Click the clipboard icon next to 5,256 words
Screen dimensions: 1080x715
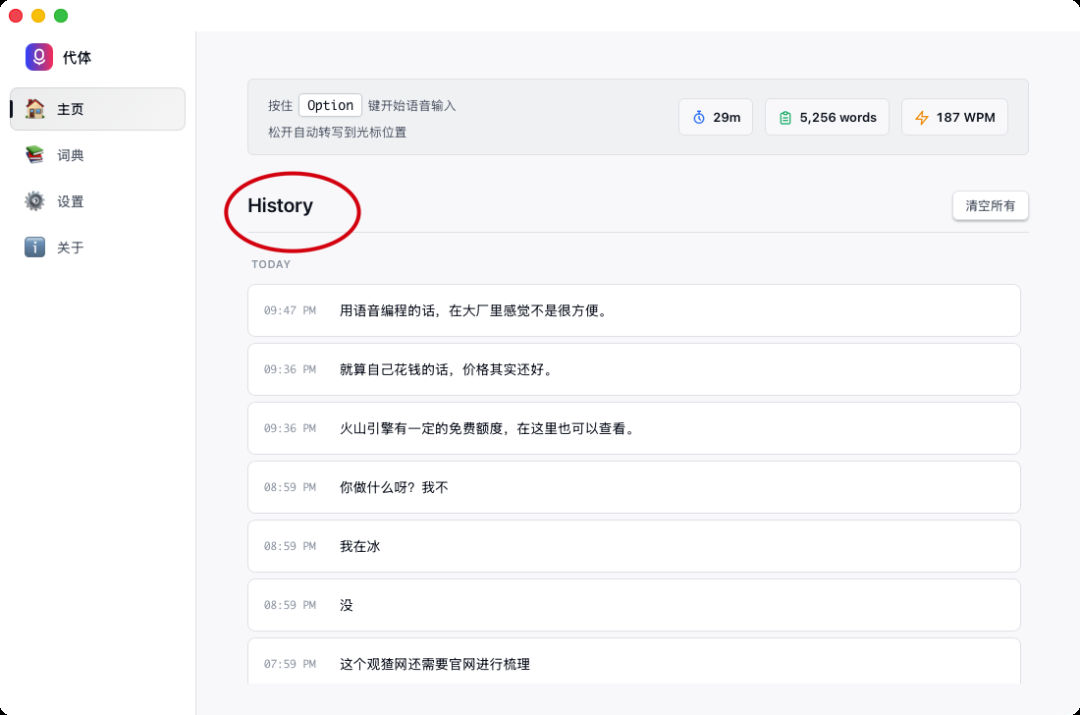point(785,117)
